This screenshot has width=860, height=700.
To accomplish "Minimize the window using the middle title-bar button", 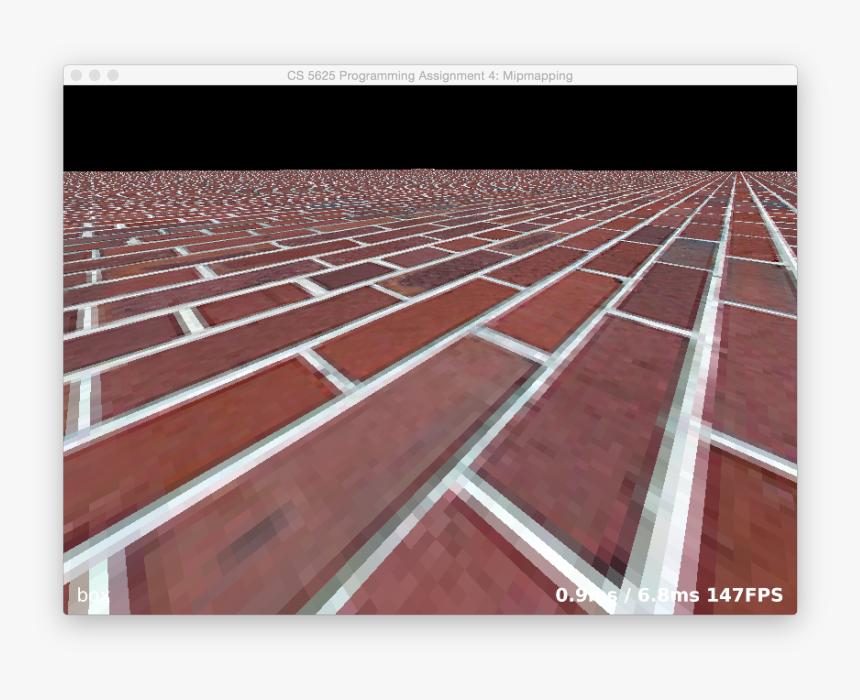I will click(95, 75).
